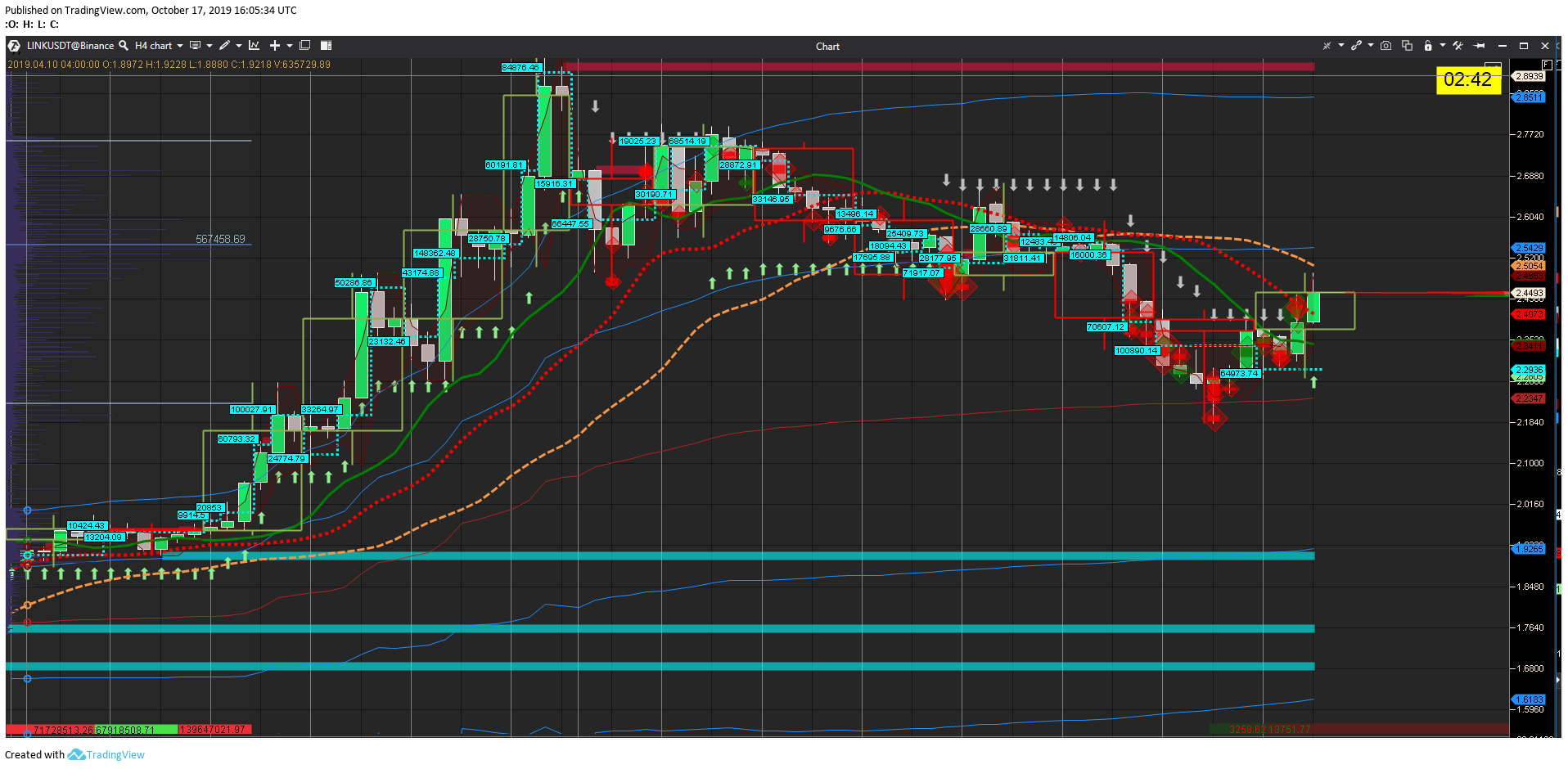
Task: Toggle the padlock lock icon
Action: point(1428,46)
